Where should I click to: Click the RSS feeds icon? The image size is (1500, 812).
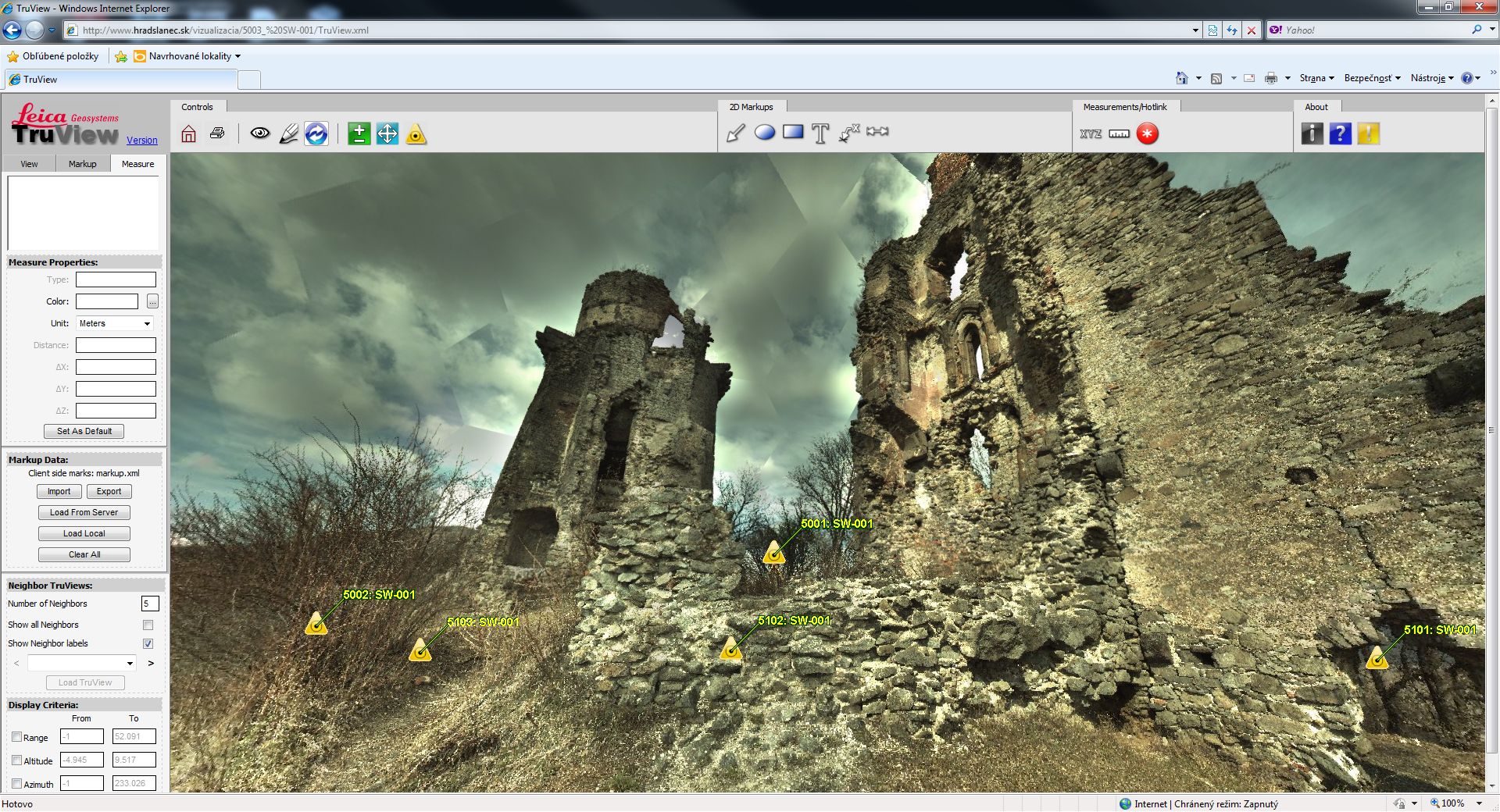pos(1216,78)
